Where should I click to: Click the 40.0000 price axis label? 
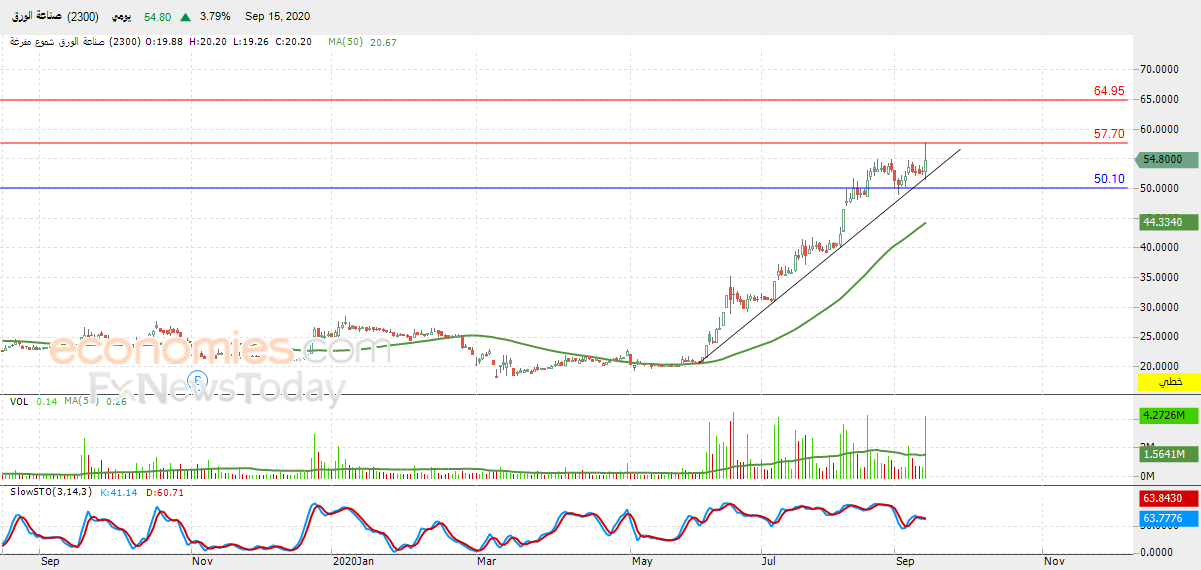tap(1159, 247)
